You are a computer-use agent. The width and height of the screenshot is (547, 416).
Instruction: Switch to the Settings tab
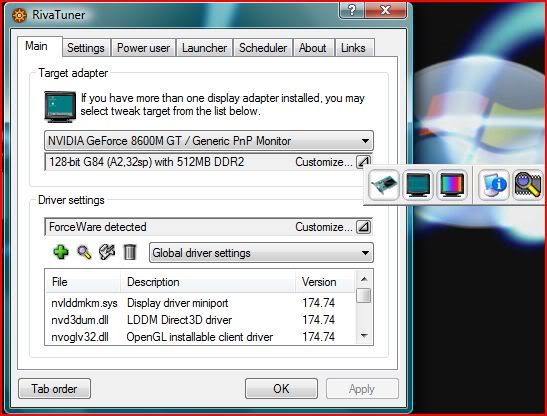(x=86, y=48)
